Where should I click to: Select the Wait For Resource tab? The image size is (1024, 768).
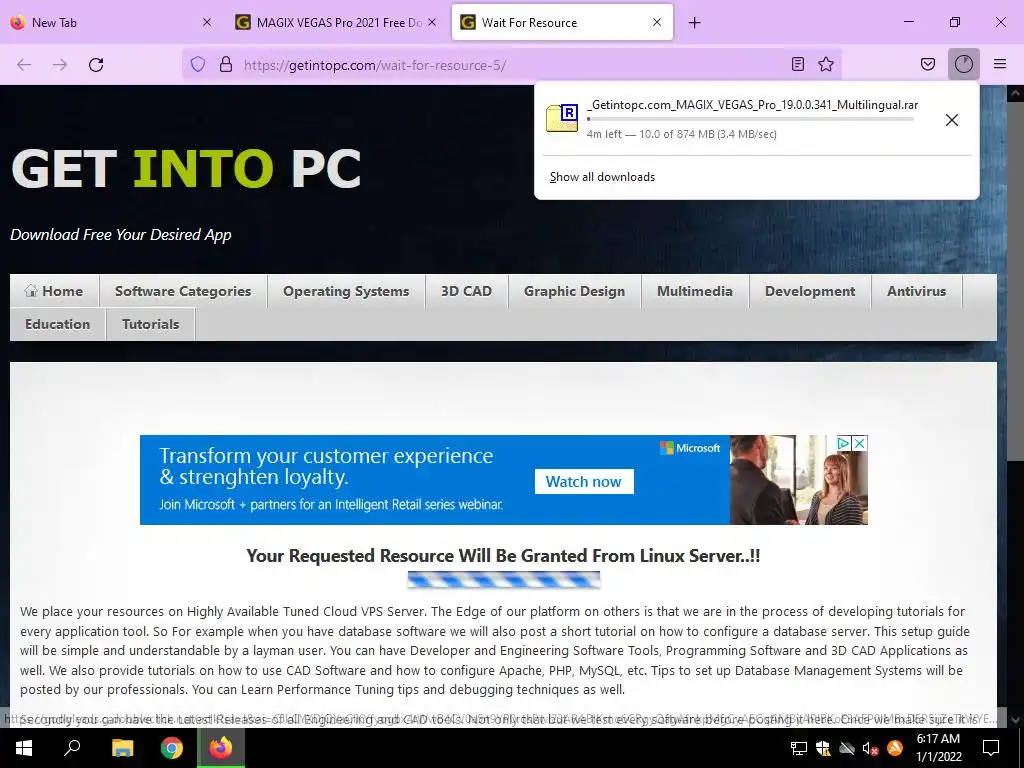(x=562, y=22)
